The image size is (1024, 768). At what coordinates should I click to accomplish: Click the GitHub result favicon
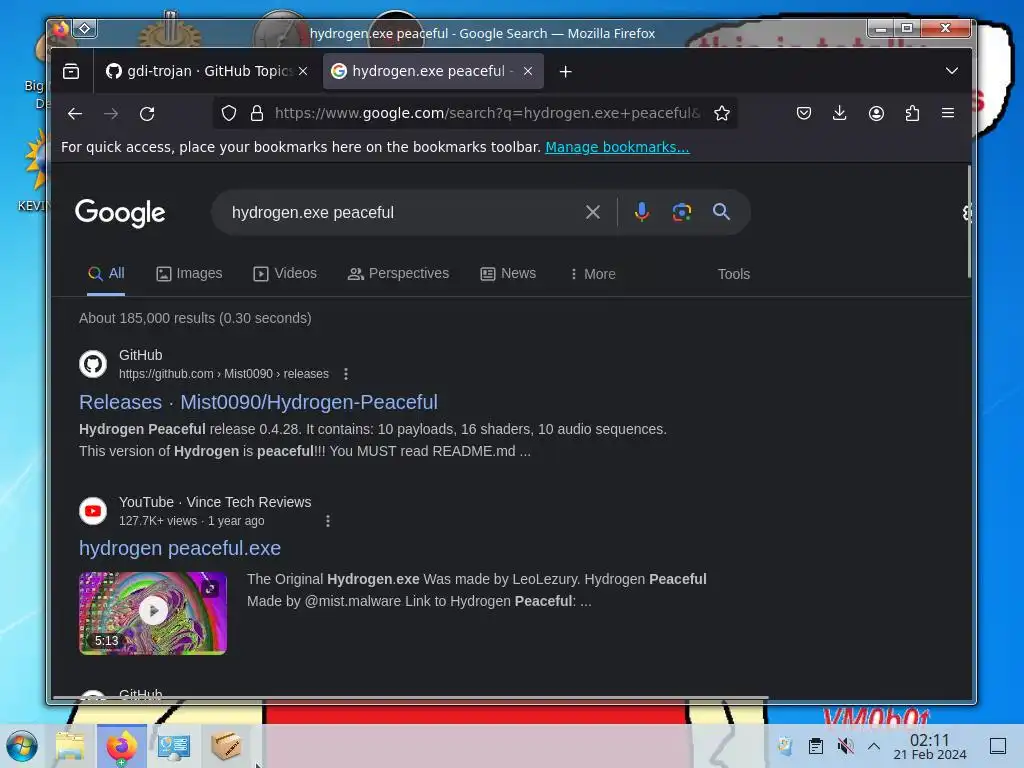93,364
